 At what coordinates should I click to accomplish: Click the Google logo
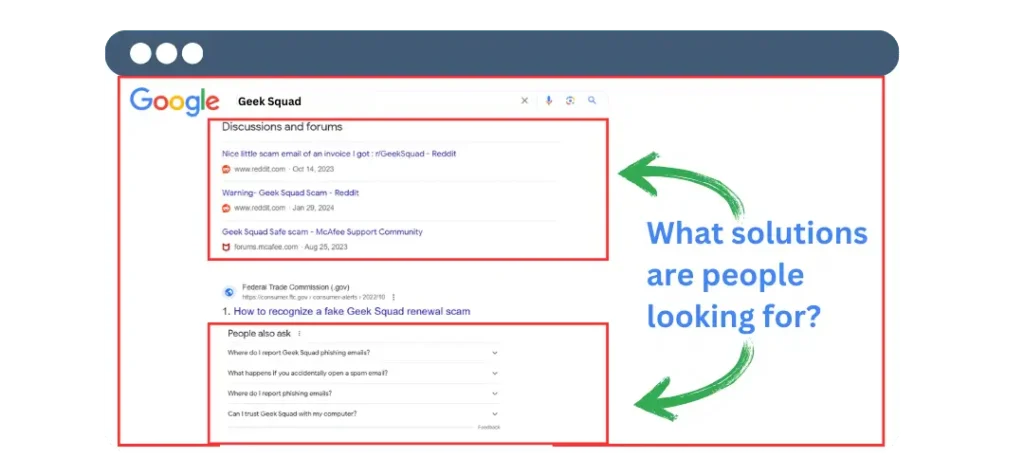[174, 101]
